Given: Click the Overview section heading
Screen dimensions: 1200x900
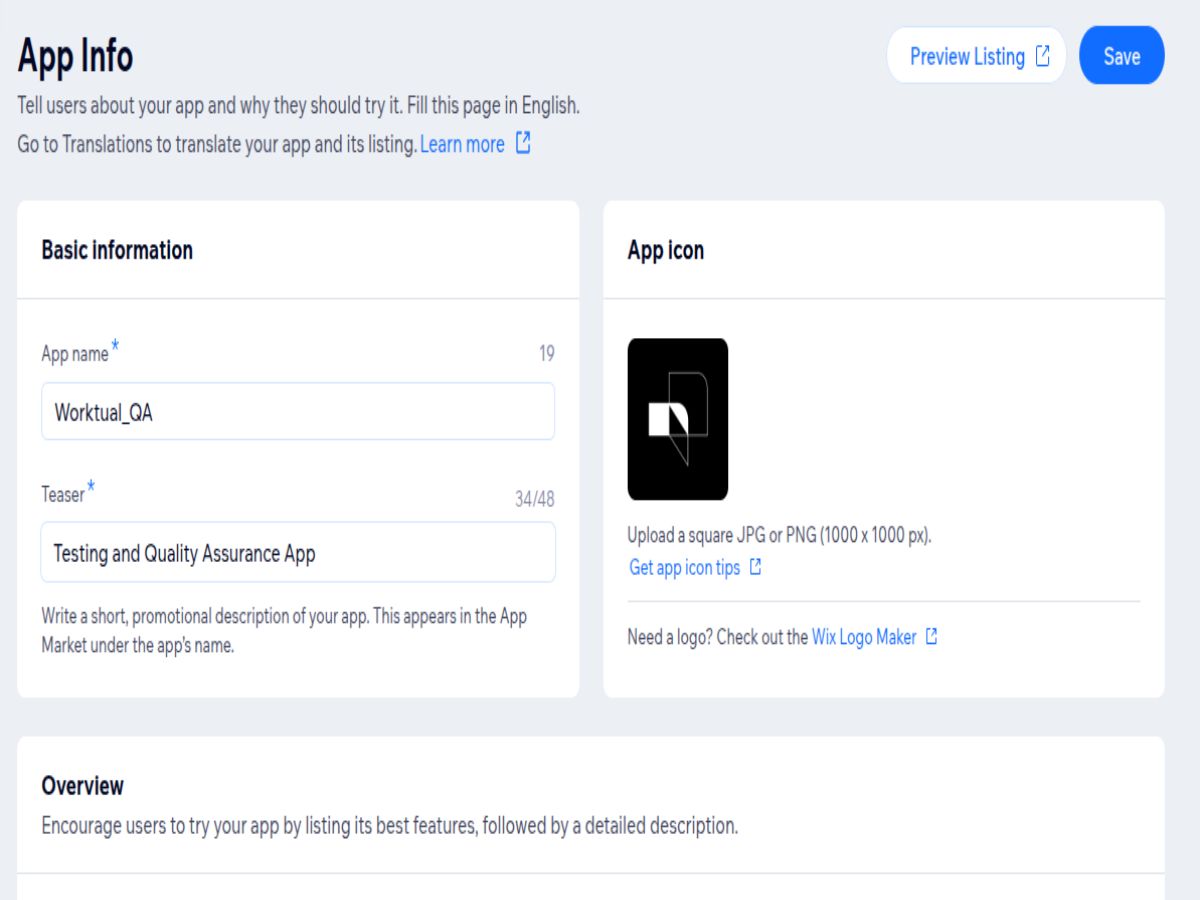Looking at the screenshot, I should click(83, 786).
